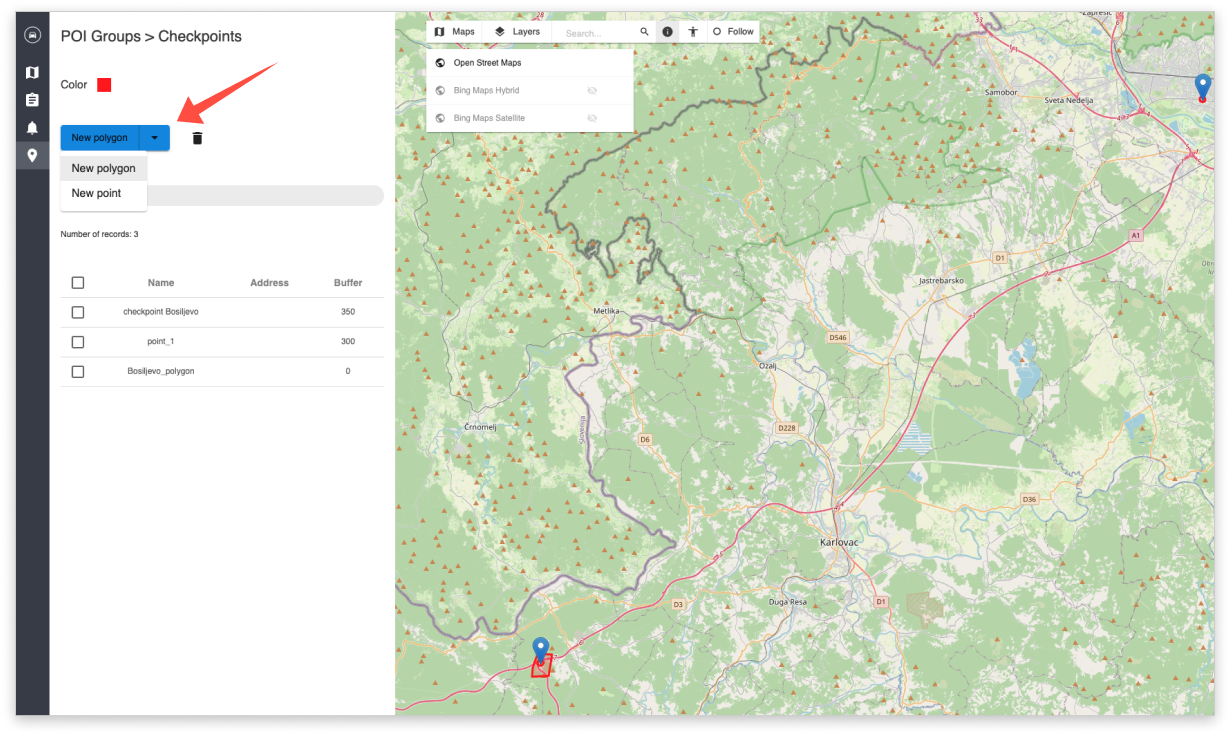Click Metlika town label on map
The image size is (1230, 736).
[x=606, y=311]
